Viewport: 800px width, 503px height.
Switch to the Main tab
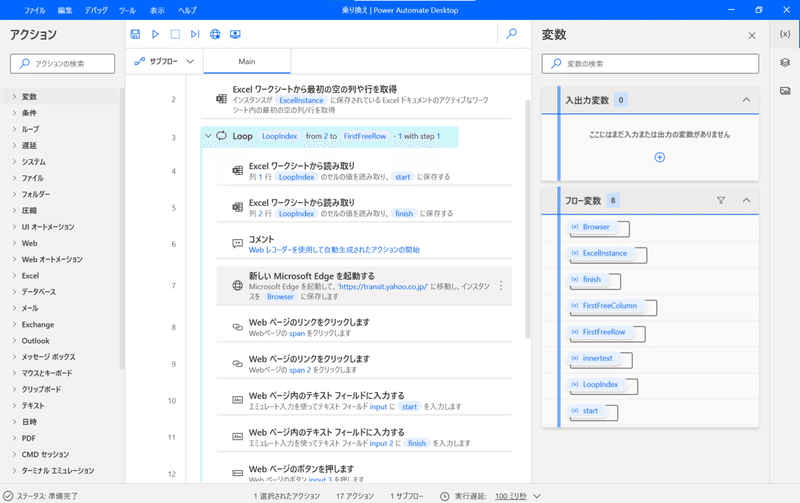(247, 61)
